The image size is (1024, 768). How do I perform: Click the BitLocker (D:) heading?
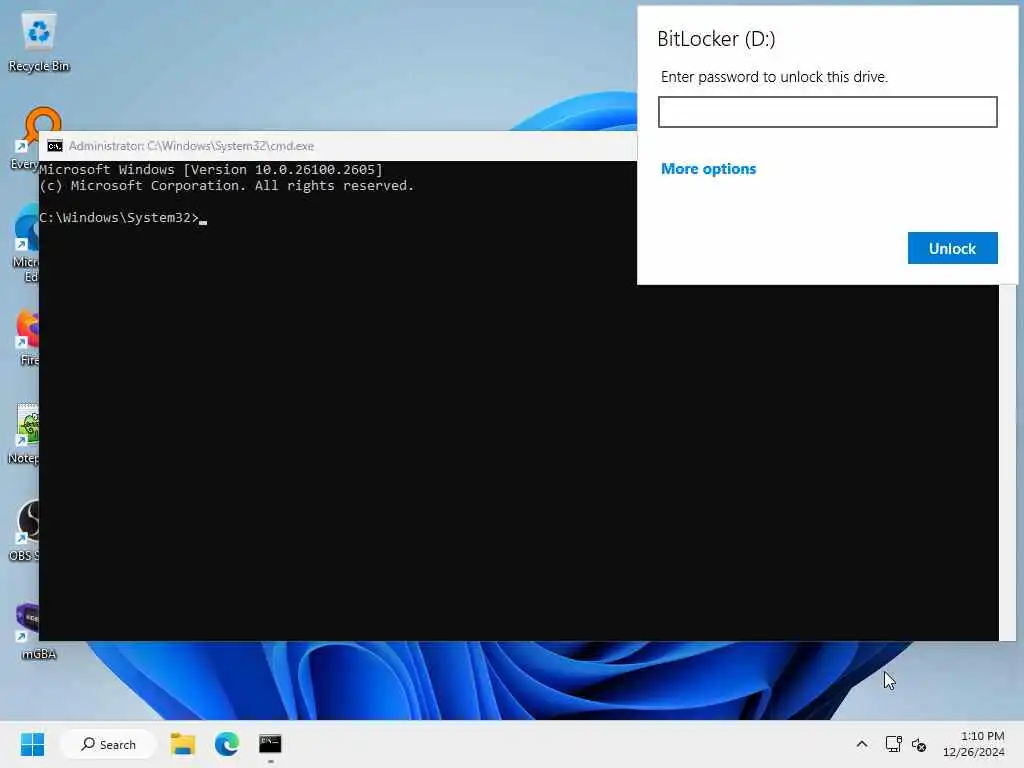[716, 39]
